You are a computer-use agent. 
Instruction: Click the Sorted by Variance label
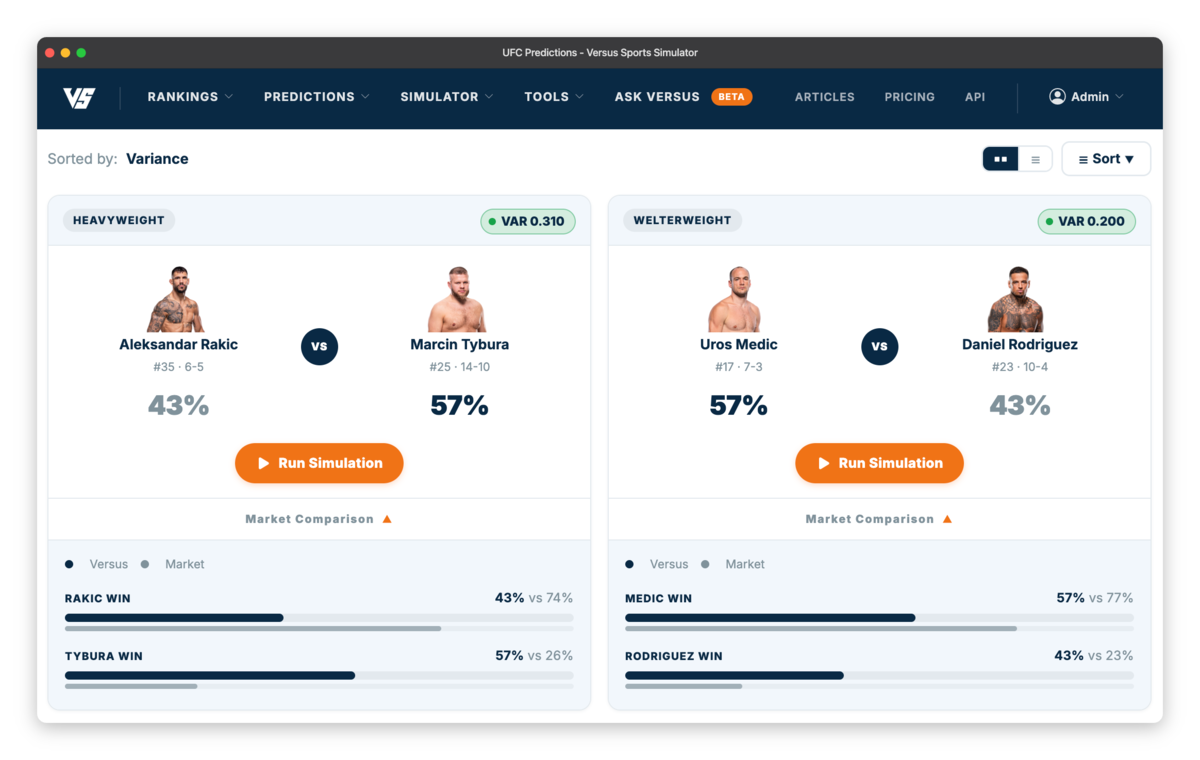(x=118, y=159)
